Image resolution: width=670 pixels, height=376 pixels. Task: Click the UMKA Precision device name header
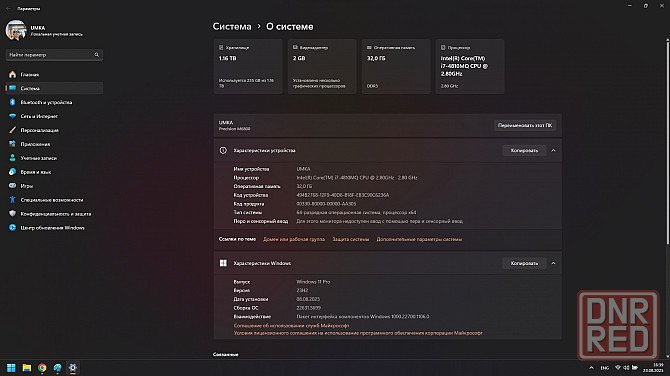pos(235,125)
